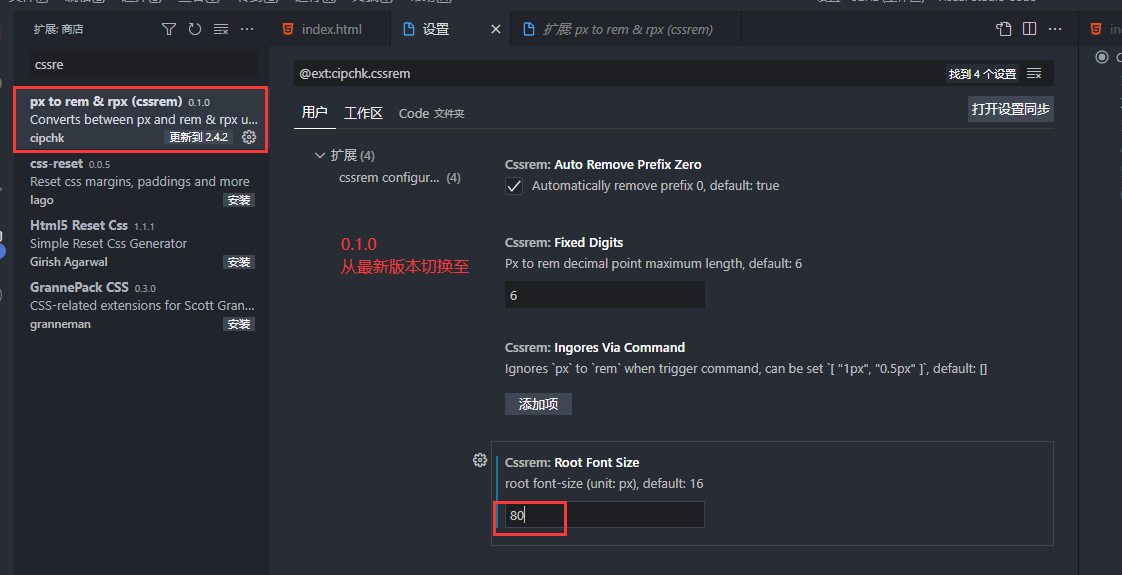Collapse the 扩展 (4) tree node
The height and width of the screenshot is (575, 1122).
(319, 155)
